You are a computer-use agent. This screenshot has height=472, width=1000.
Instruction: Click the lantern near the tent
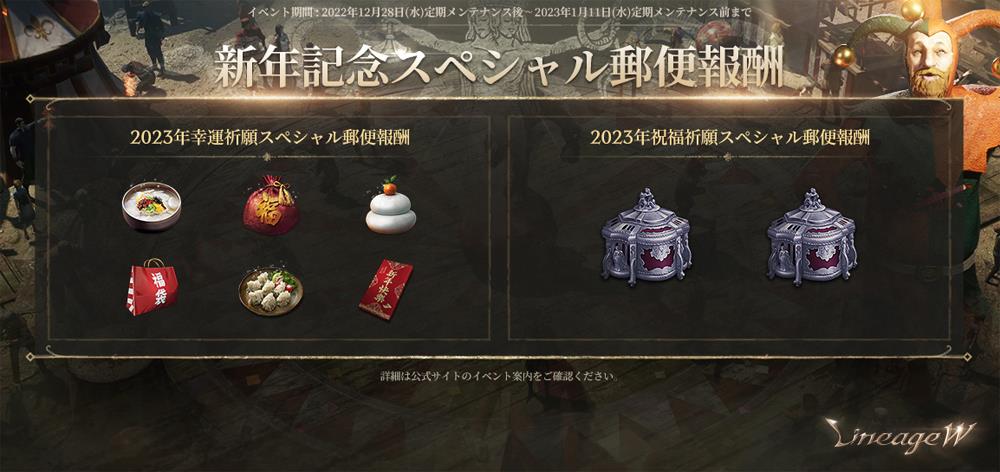(x=130, y=84)
